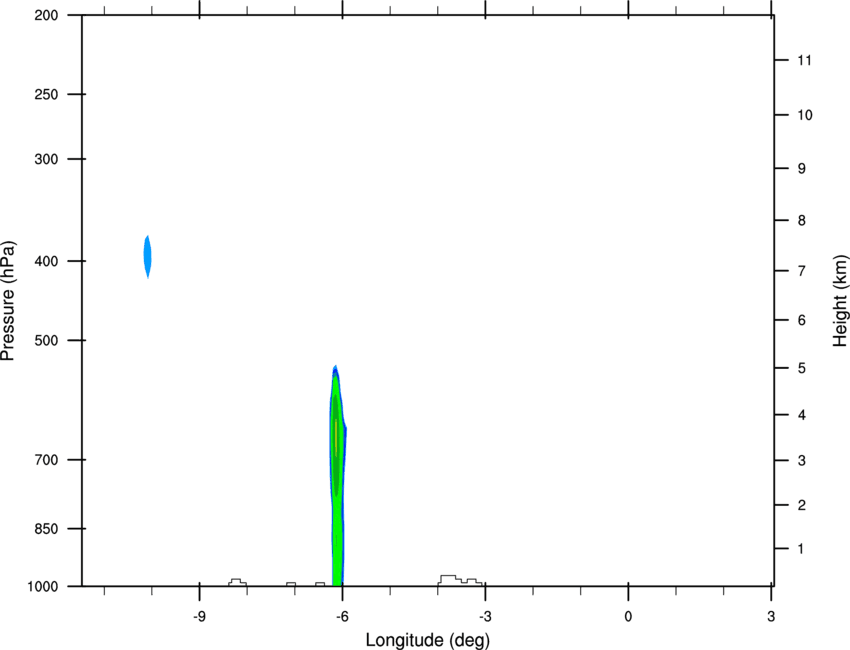
Task: Pick the 6 km height label
Action: click(x=801, y=320)
